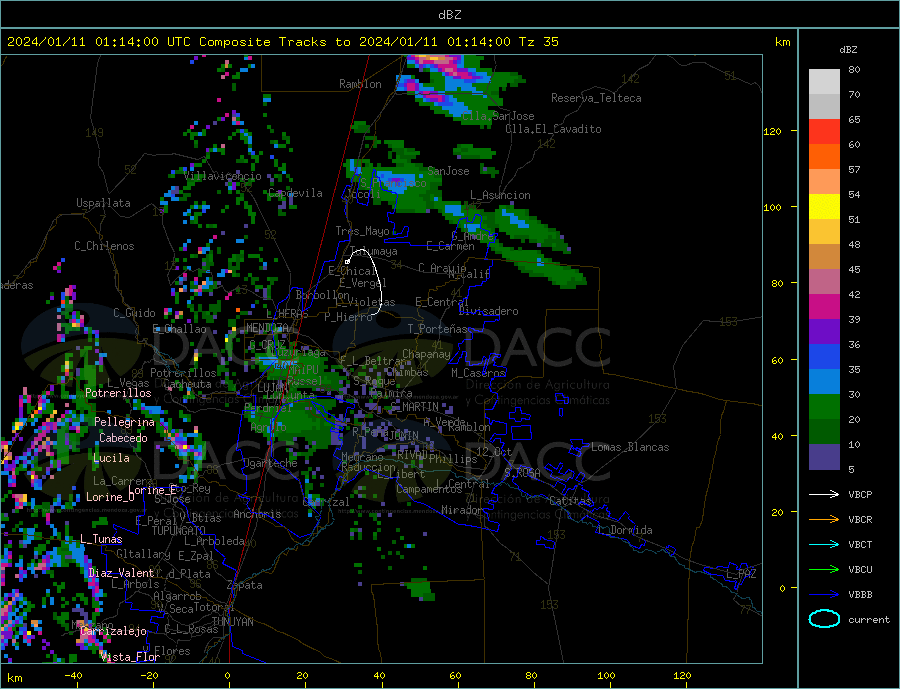Click the Composite Tracks timestamp header line
Screen dimensions: 900x689
(x=282, y=42)
